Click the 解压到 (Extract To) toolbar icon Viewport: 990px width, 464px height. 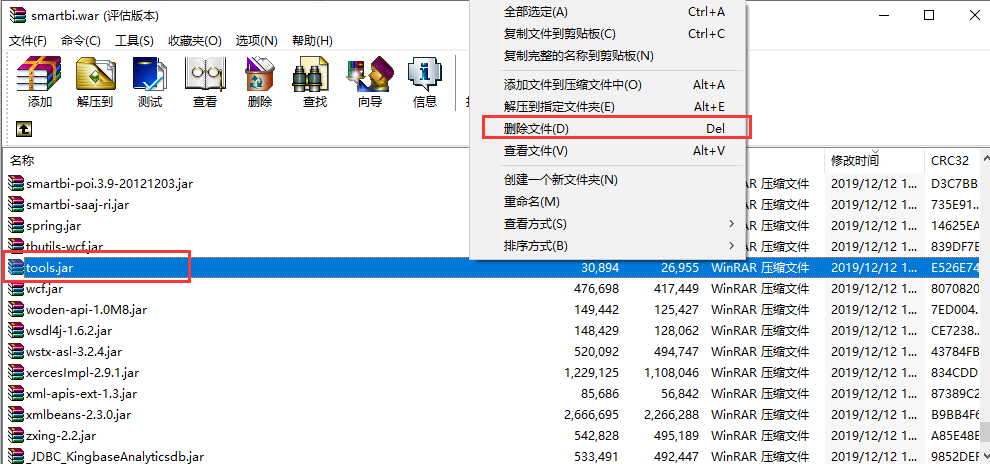click(95, 74)
